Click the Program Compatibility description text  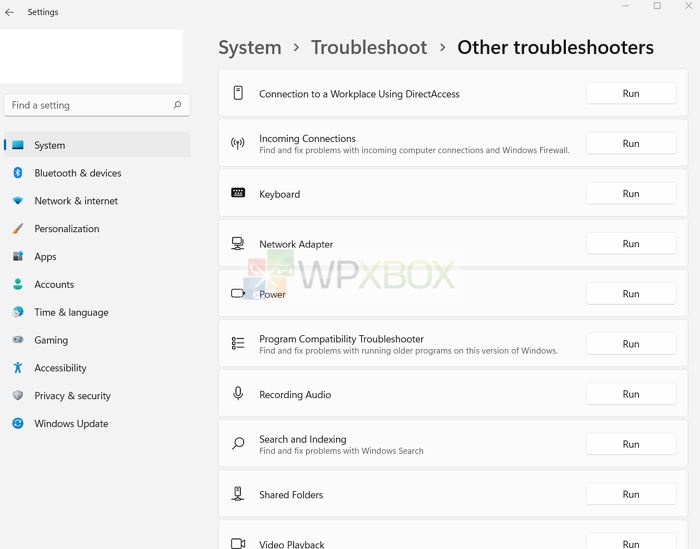408,351
